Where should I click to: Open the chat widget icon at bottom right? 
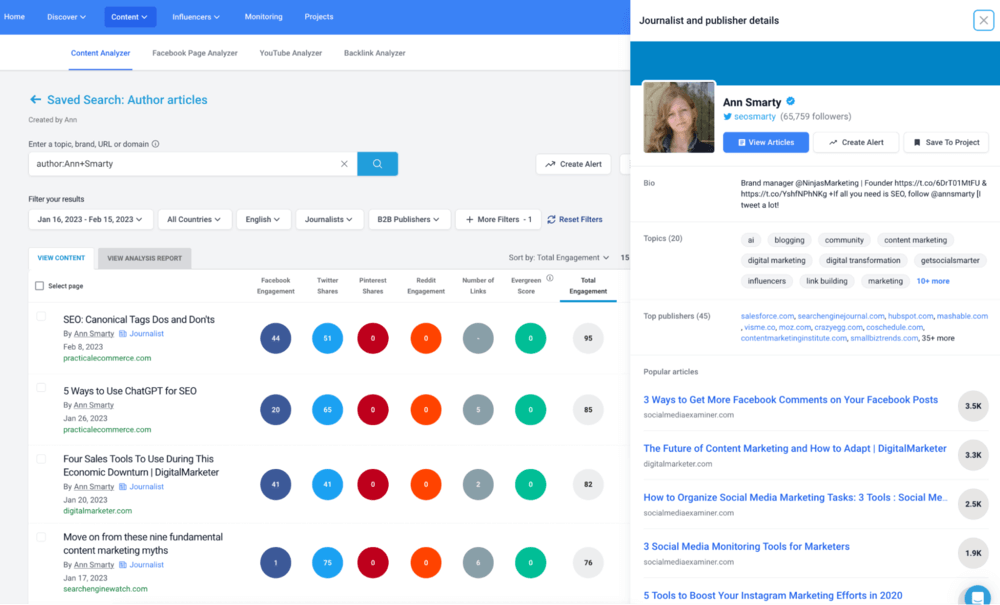[x=978, y=595]
